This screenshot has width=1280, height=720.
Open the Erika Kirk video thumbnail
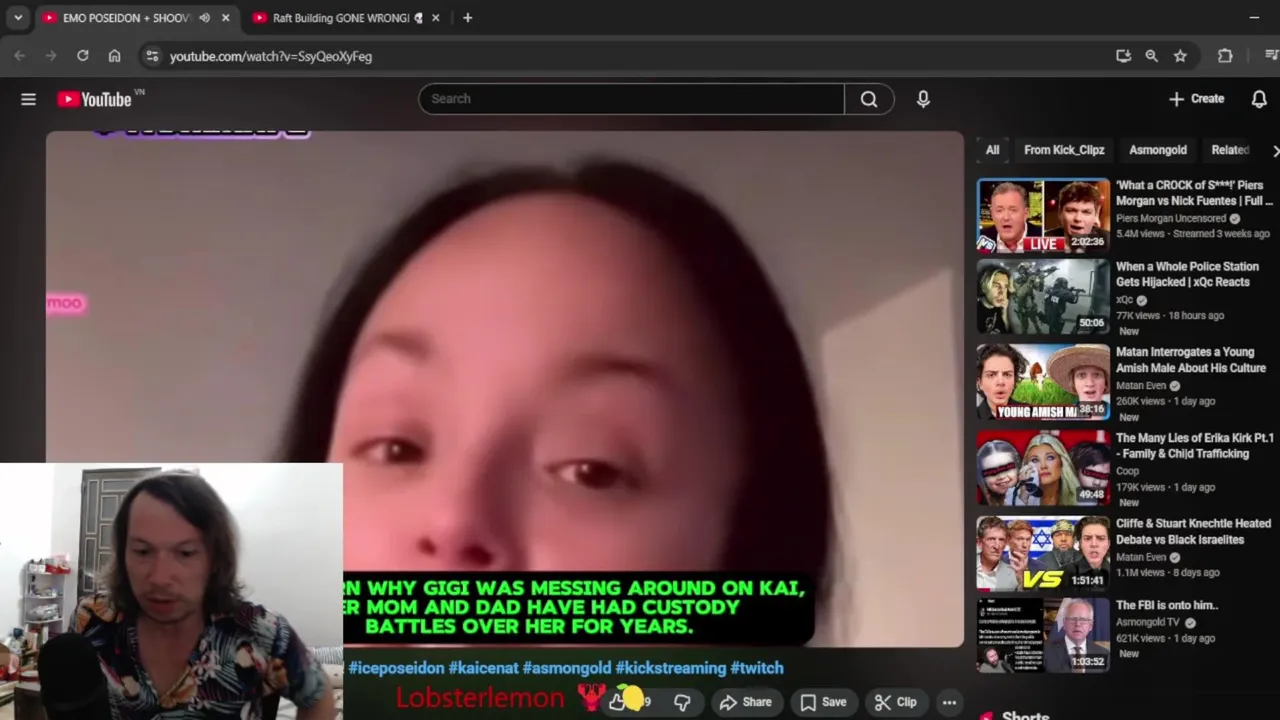(x=1043, y=468)
